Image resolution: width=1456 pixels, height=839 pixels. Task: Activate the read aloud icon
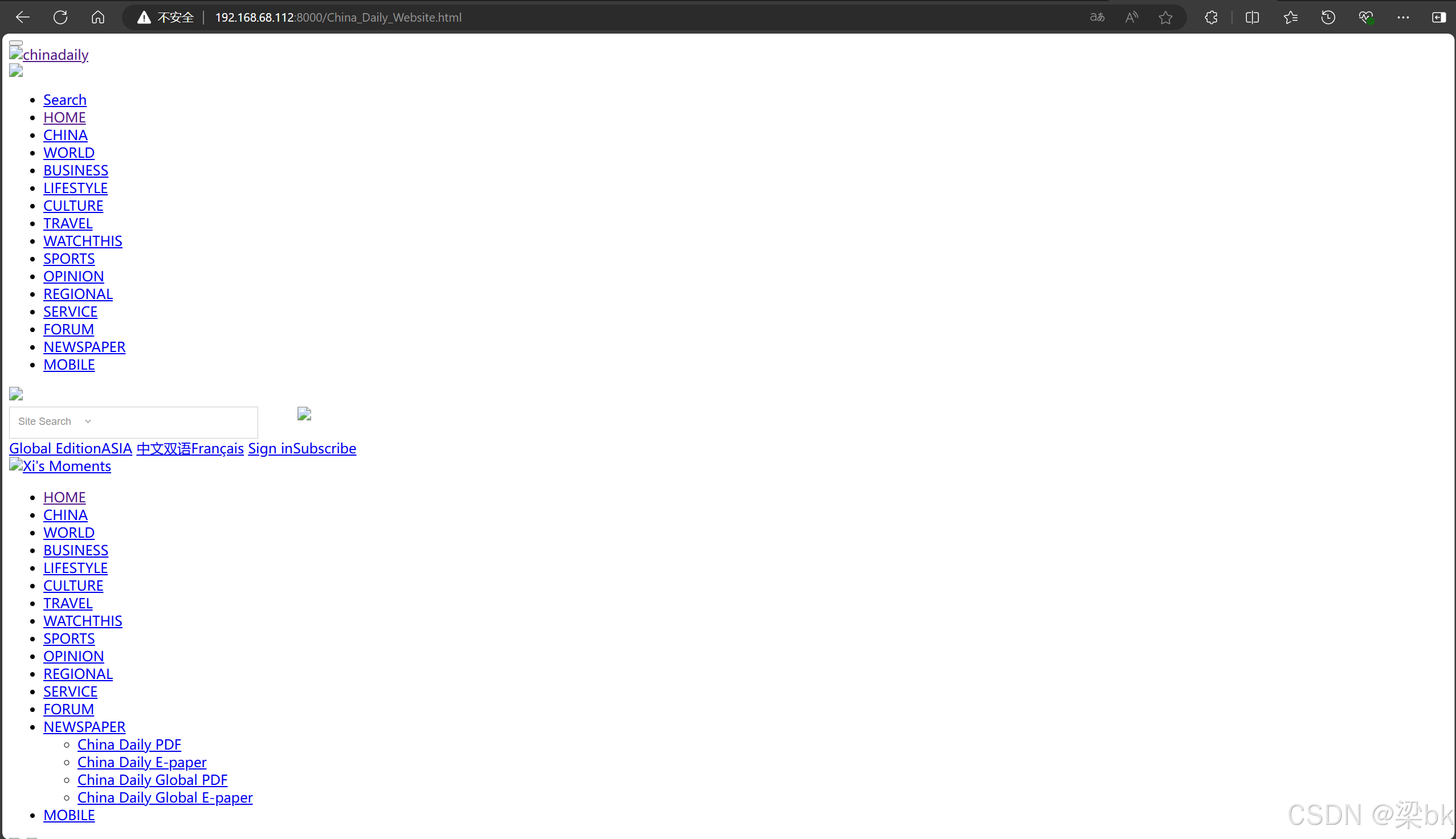click(1132, 17)
